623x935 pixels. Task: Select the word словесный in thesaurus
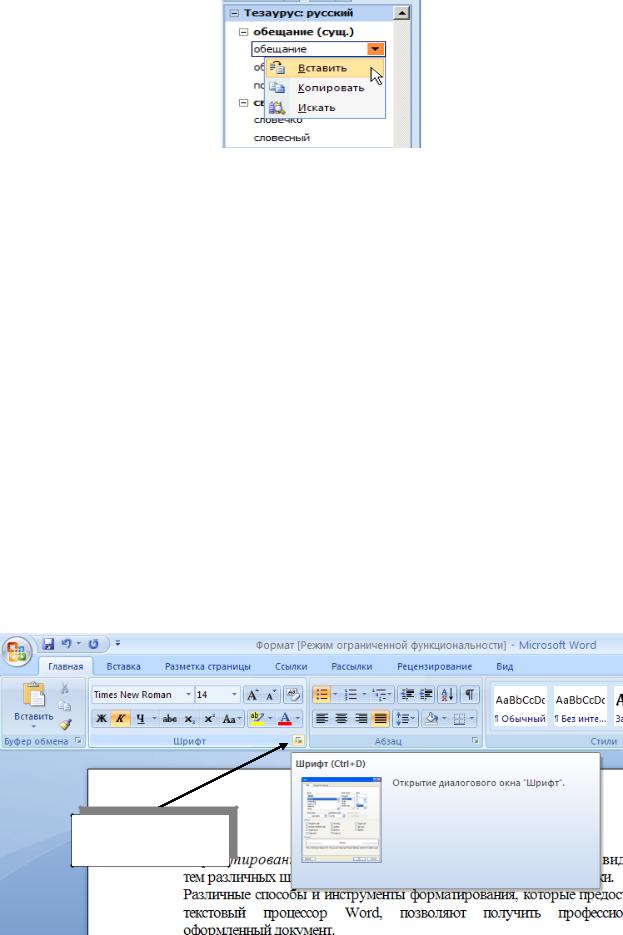tap(282, 138)
